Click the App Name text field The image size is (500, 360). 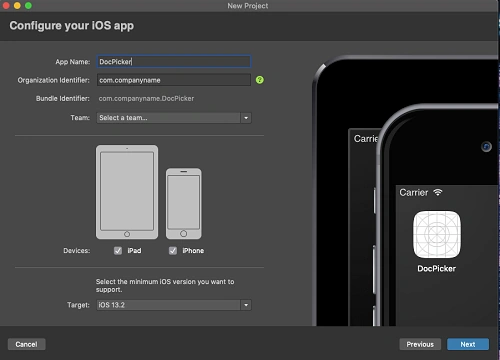point(174,62)
